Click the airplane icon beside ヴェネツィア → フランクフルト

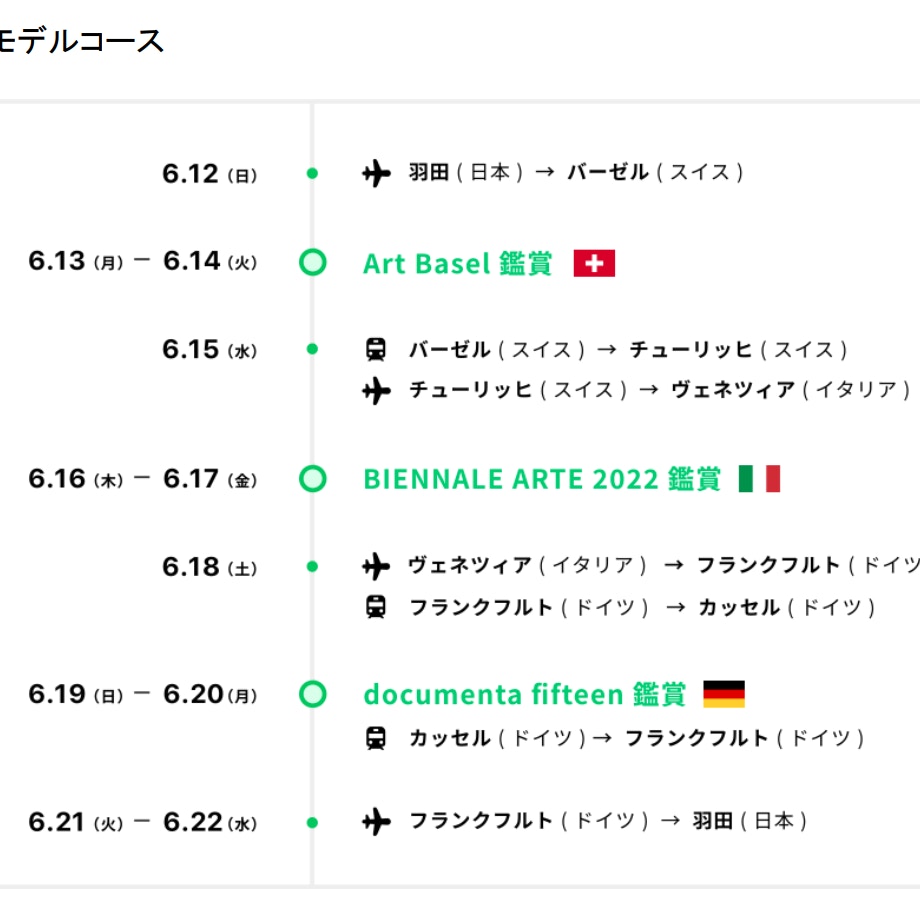(x=376, y=567)
